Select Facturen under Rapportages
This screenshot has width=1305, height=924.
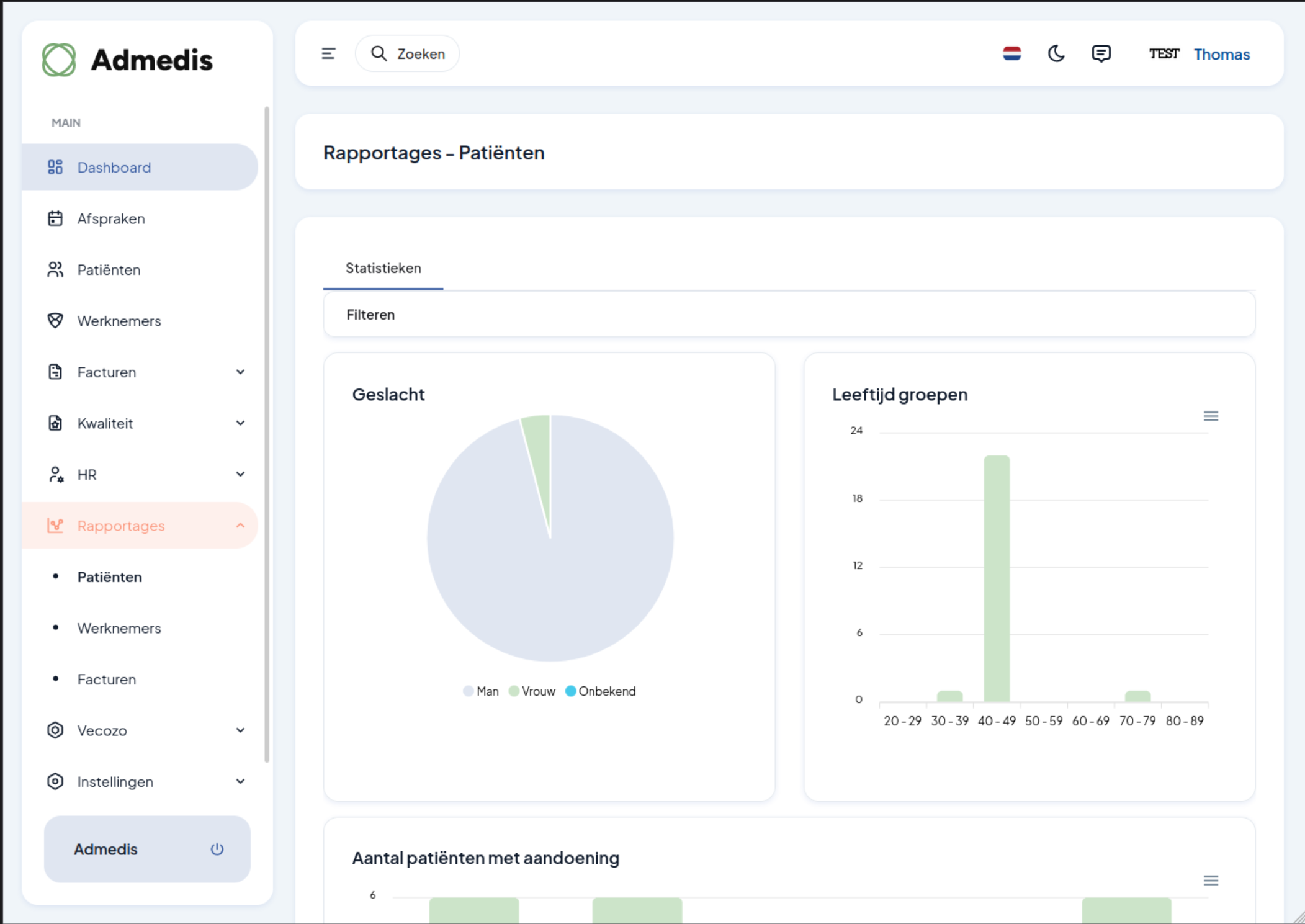coord(107,680)
